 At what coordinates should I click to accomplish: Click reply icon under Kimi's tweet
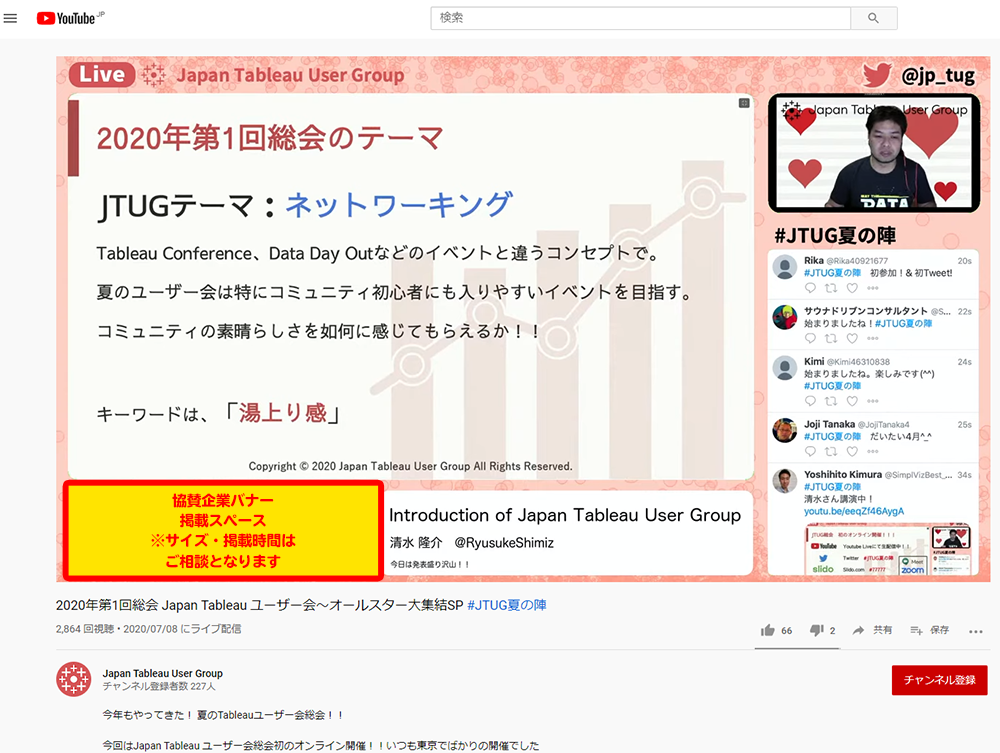tap(810, 401)
